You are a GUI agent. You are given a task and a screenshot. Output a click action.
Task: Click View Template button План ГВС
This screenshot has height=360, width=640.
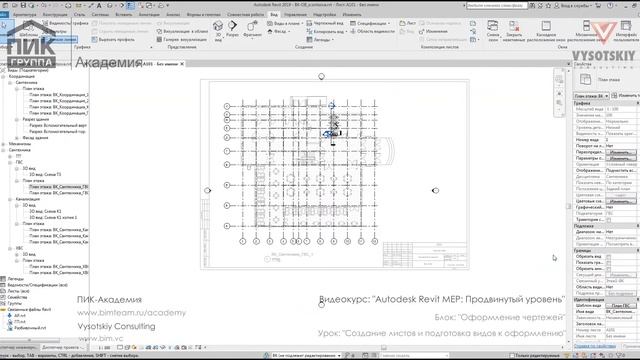(620, 305)
